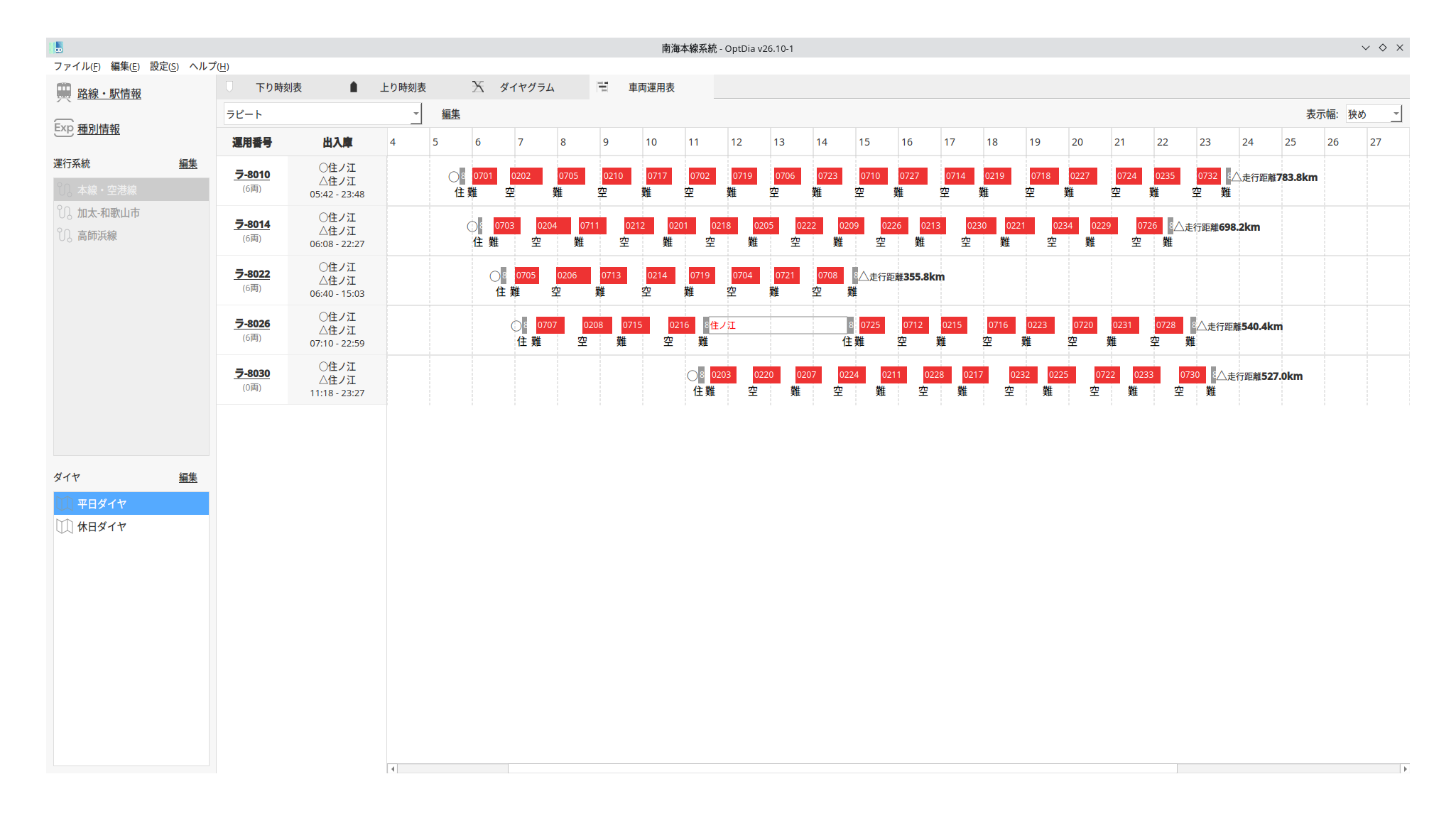The width and height of the screenshot is (1456, 828).
Task: Click route icon next to 本線・空港線
Action: click(x=65, y=190)
